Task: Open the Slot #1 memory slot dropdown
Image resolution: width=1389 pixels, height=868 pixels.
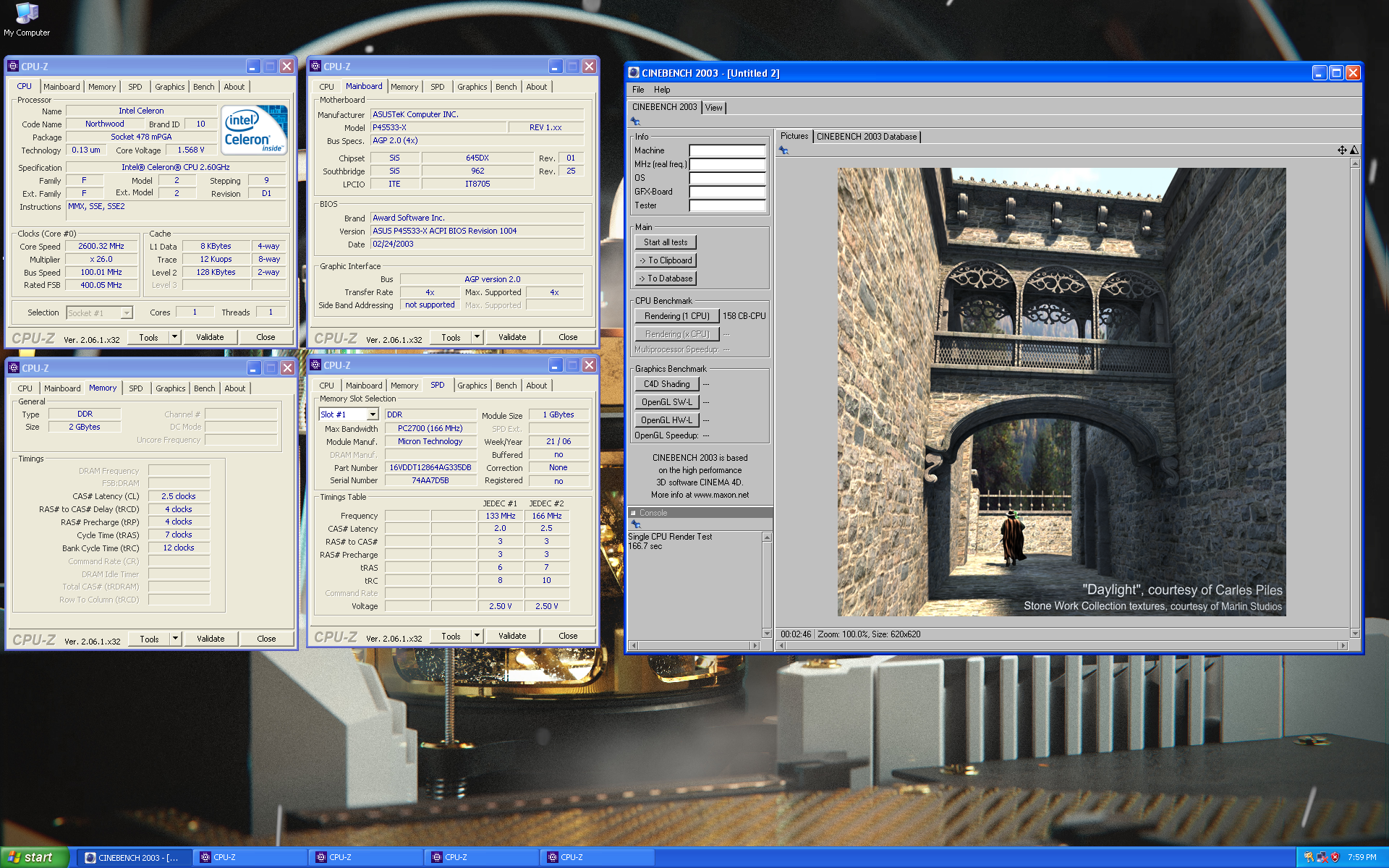Action: point(373,414)
